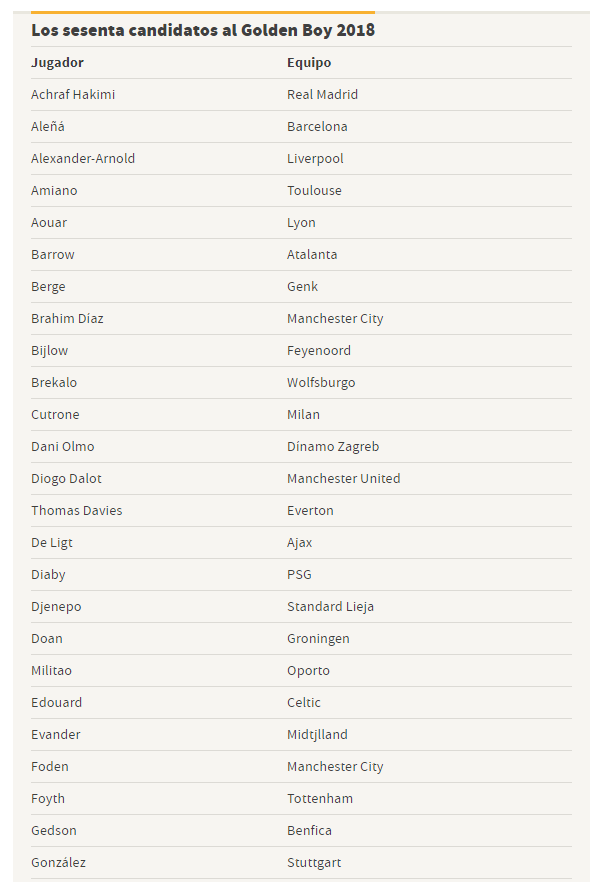Click De Ligt in the player column
Viewport: 602px width, 882px height.
click(52, 543)
